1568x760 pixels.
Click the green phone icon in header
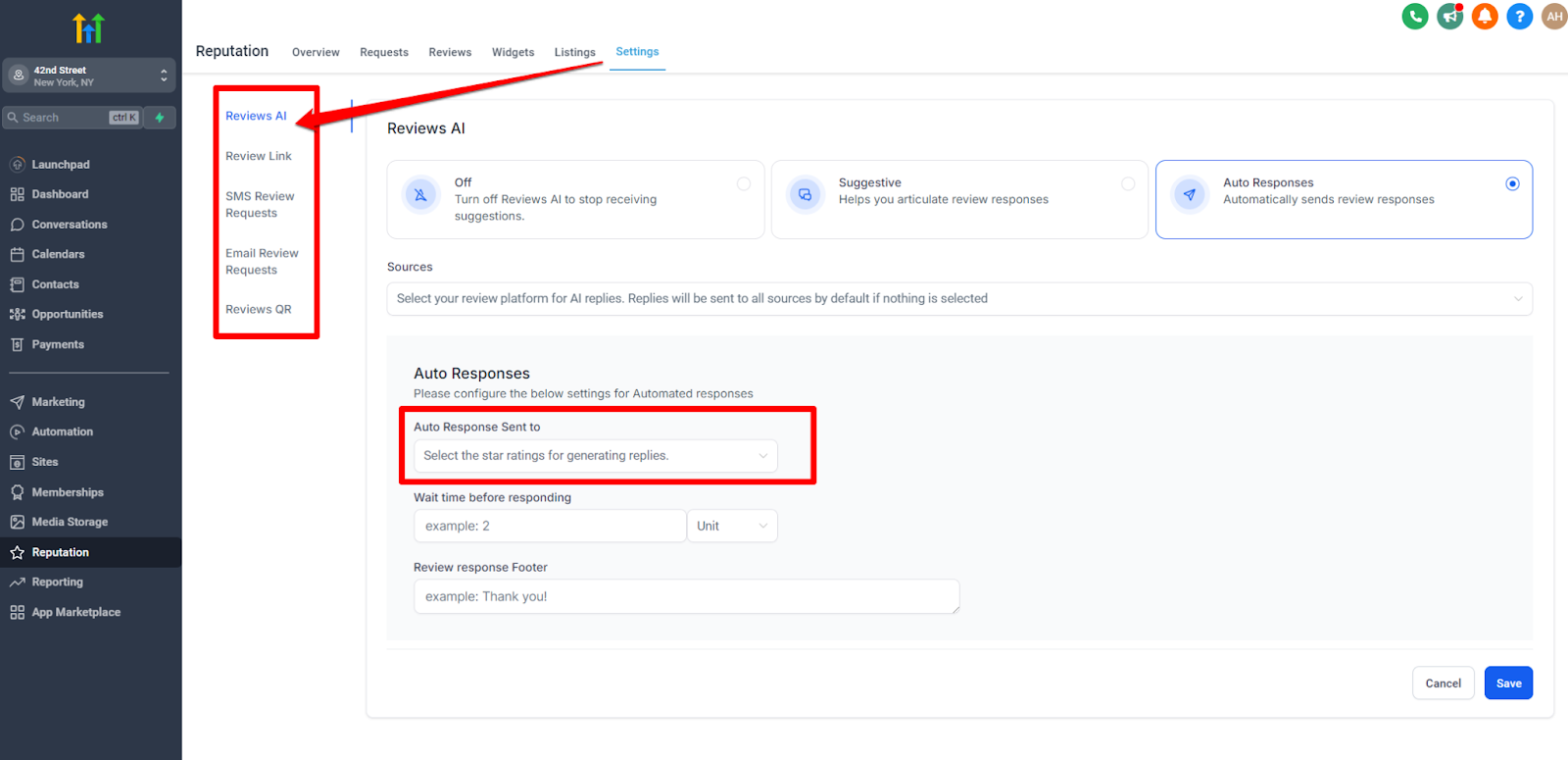click(x=1414, y=17)
